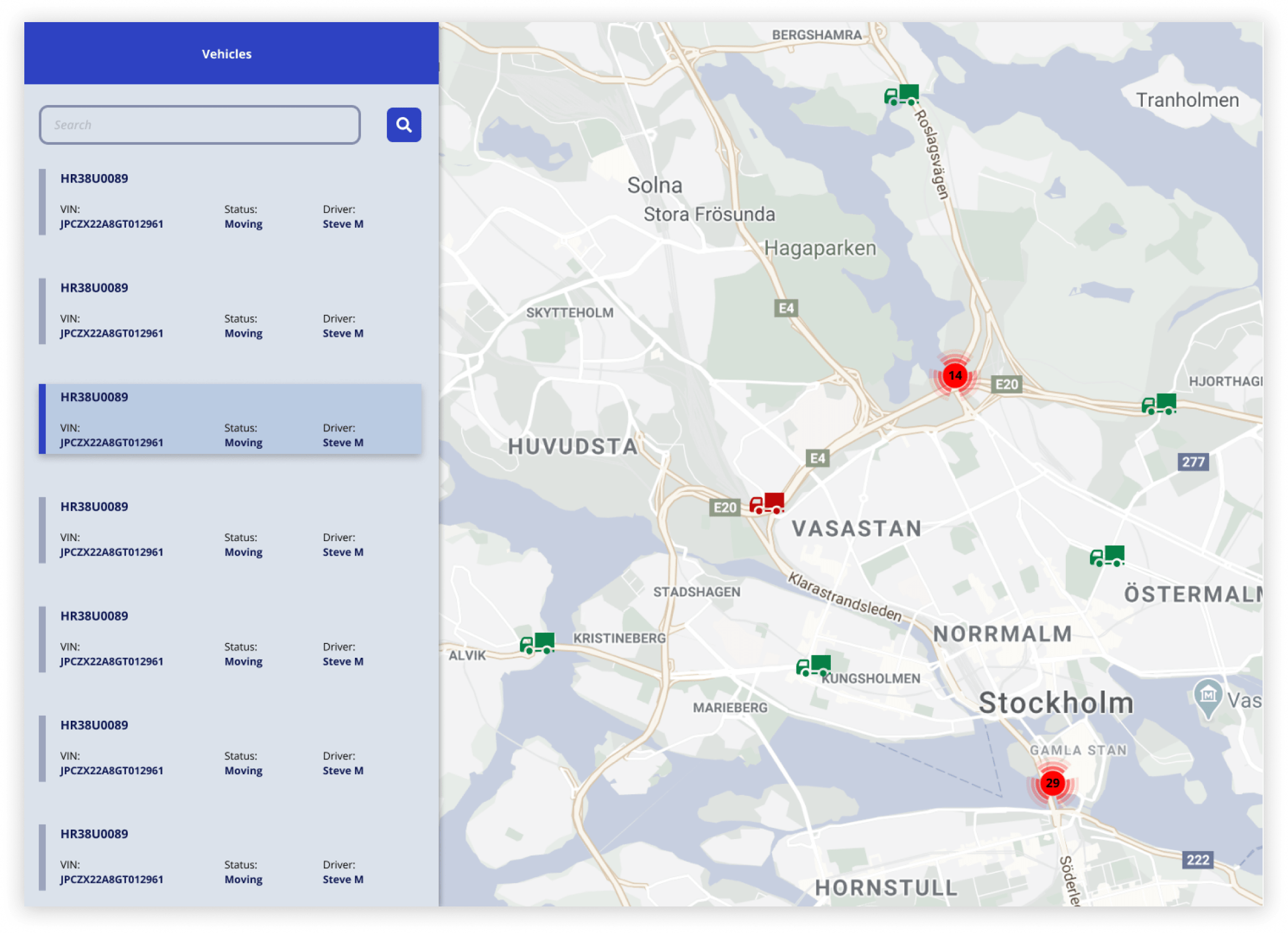Click the green truck at Kungsholmen
Screen dimensions: 1288x933
click(814, 665)
